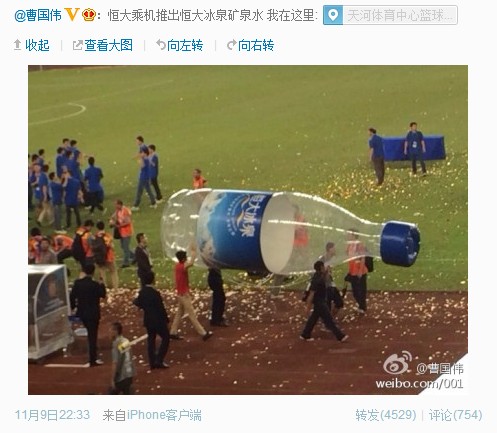497x433 pixels.
Task: Click the orange V verified badge
Action: click(x=72, y=15)
